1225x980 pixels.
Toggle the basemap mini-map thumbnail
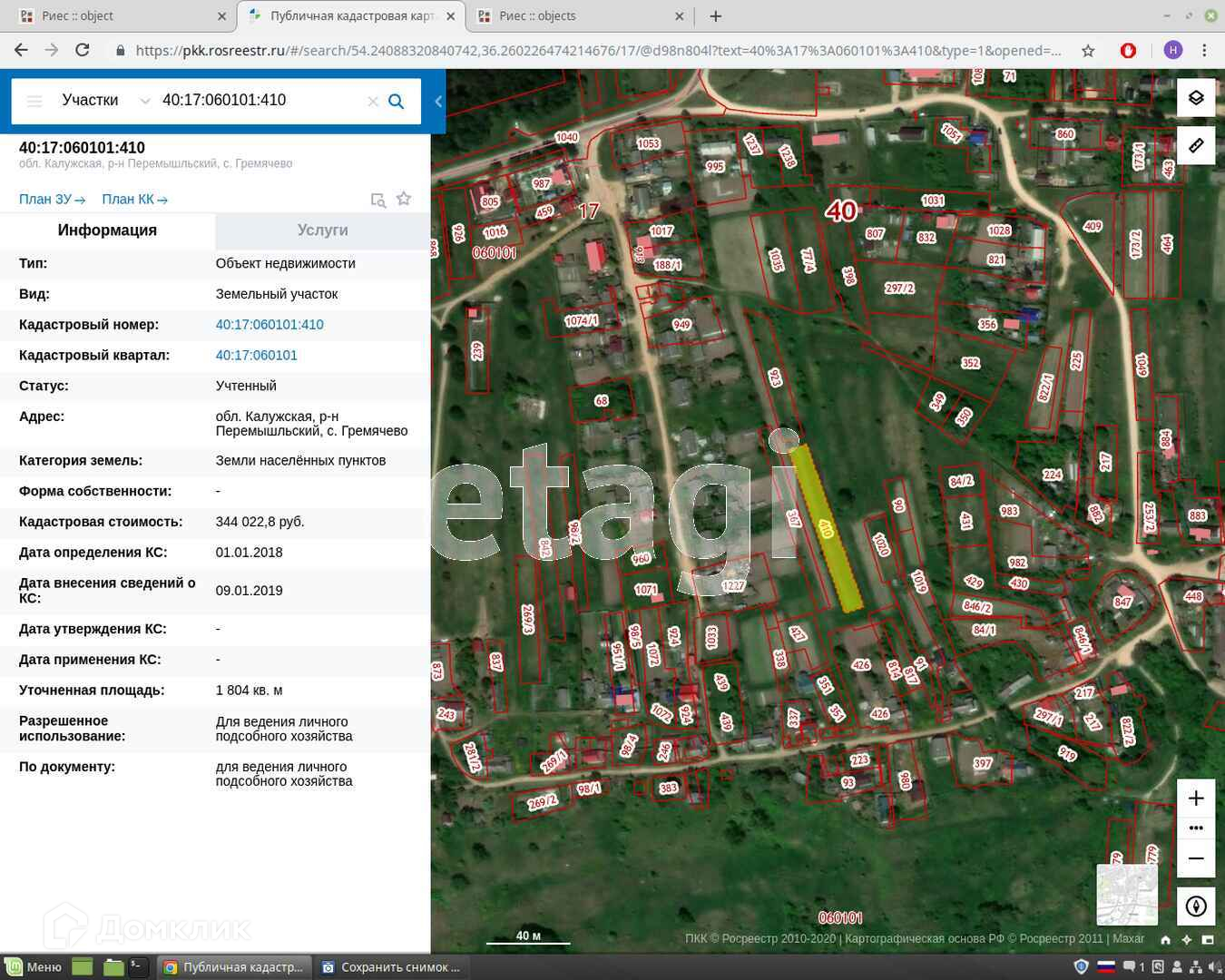click(1126, 894)
